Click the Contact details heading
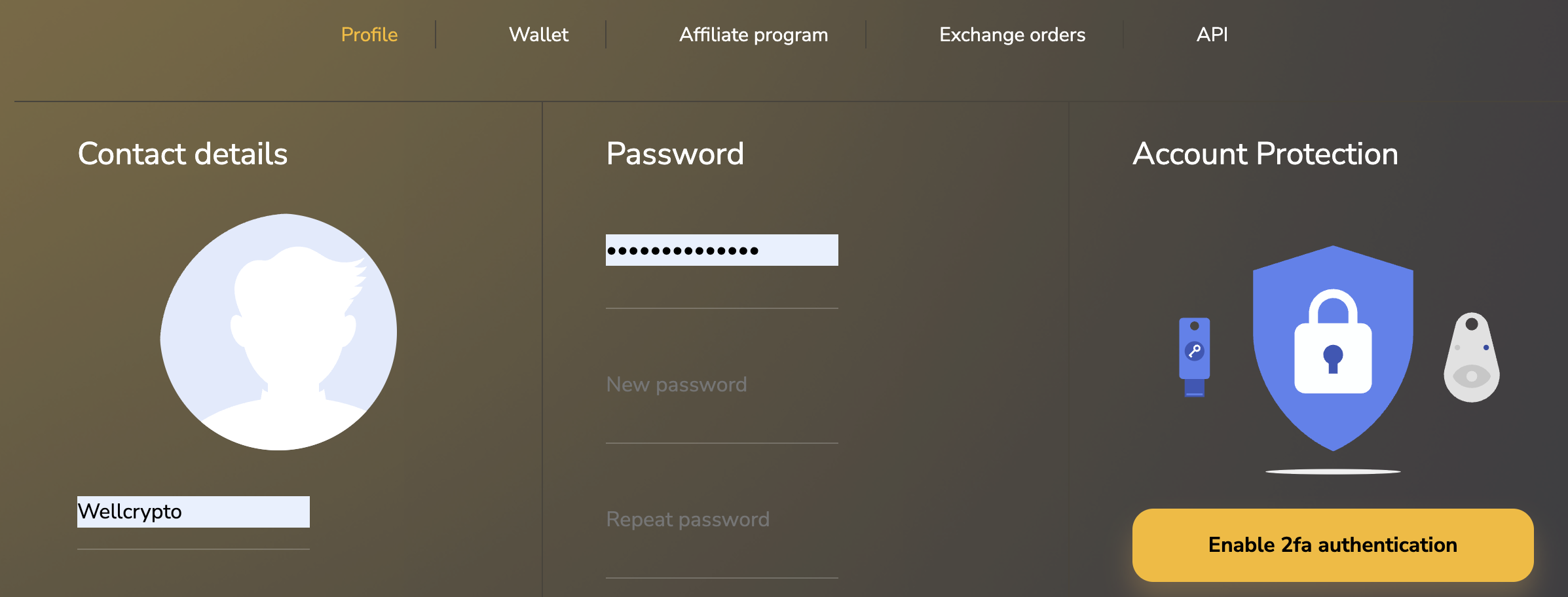This screenshot has height=597, width=1568. 183,154
